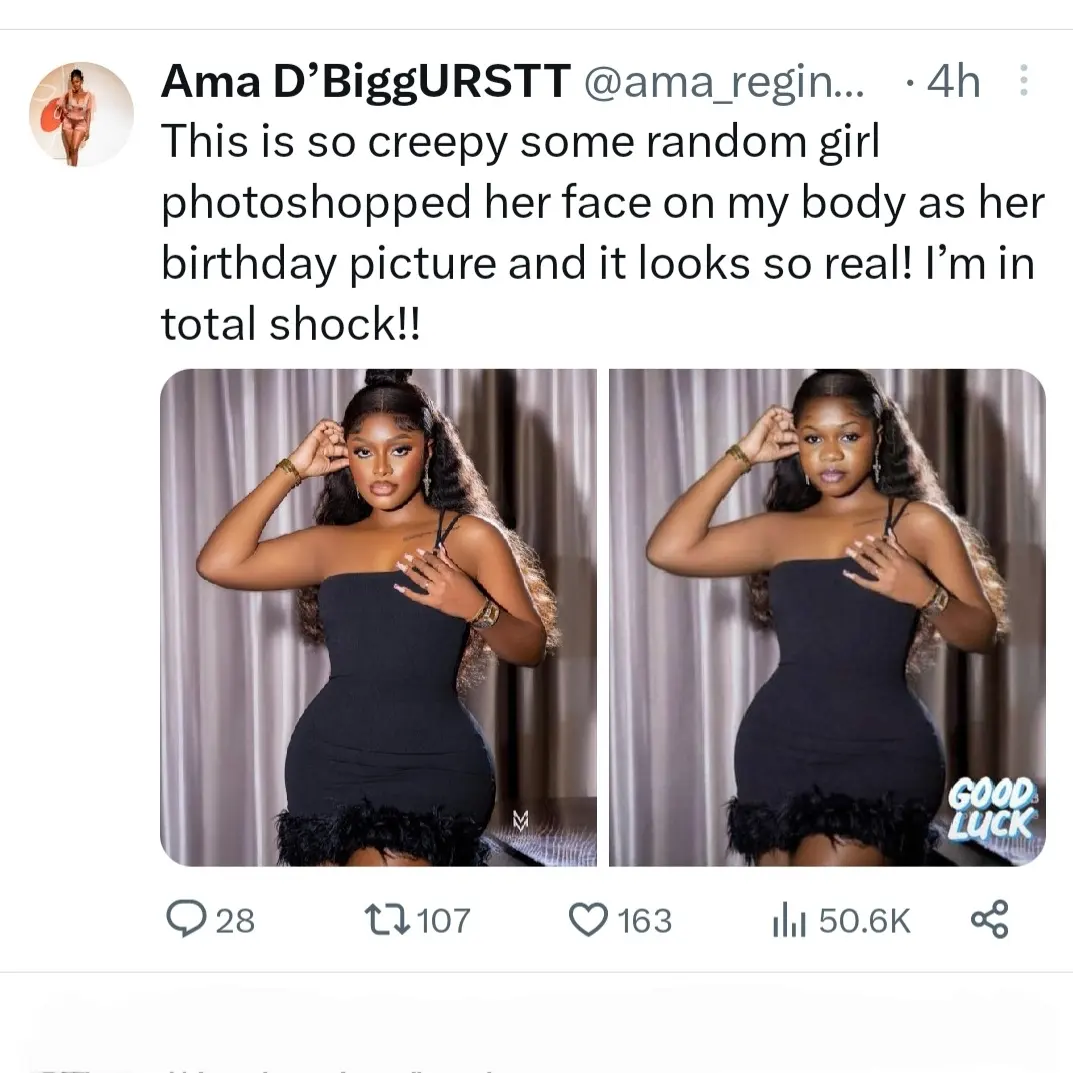Click the 50.6K views count
Image resolution: width=1073 pixels, height=1073 pixels.
(864, 920)
